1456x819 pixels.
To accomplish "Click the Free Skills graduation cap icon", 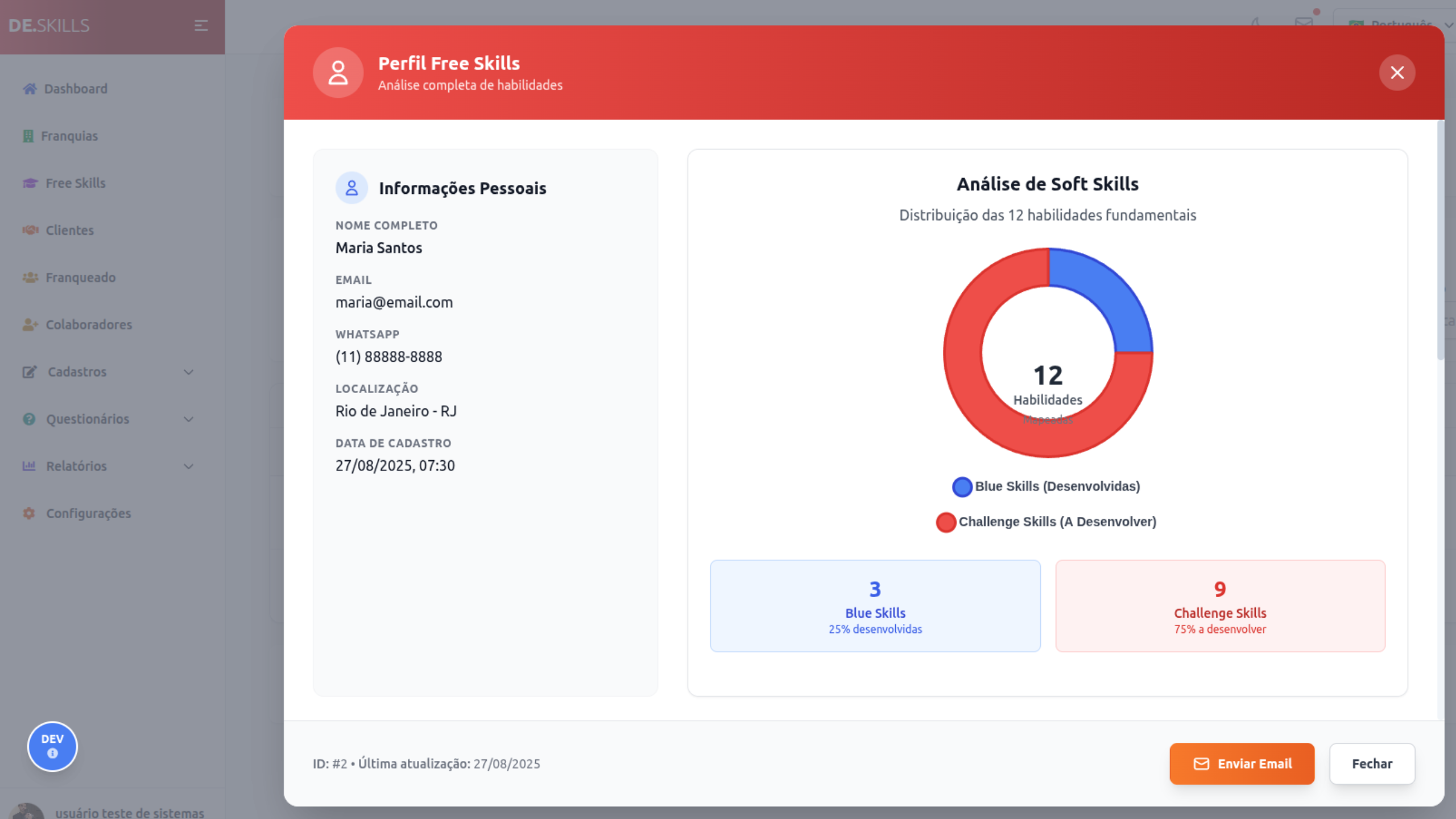I will (30, 183).
